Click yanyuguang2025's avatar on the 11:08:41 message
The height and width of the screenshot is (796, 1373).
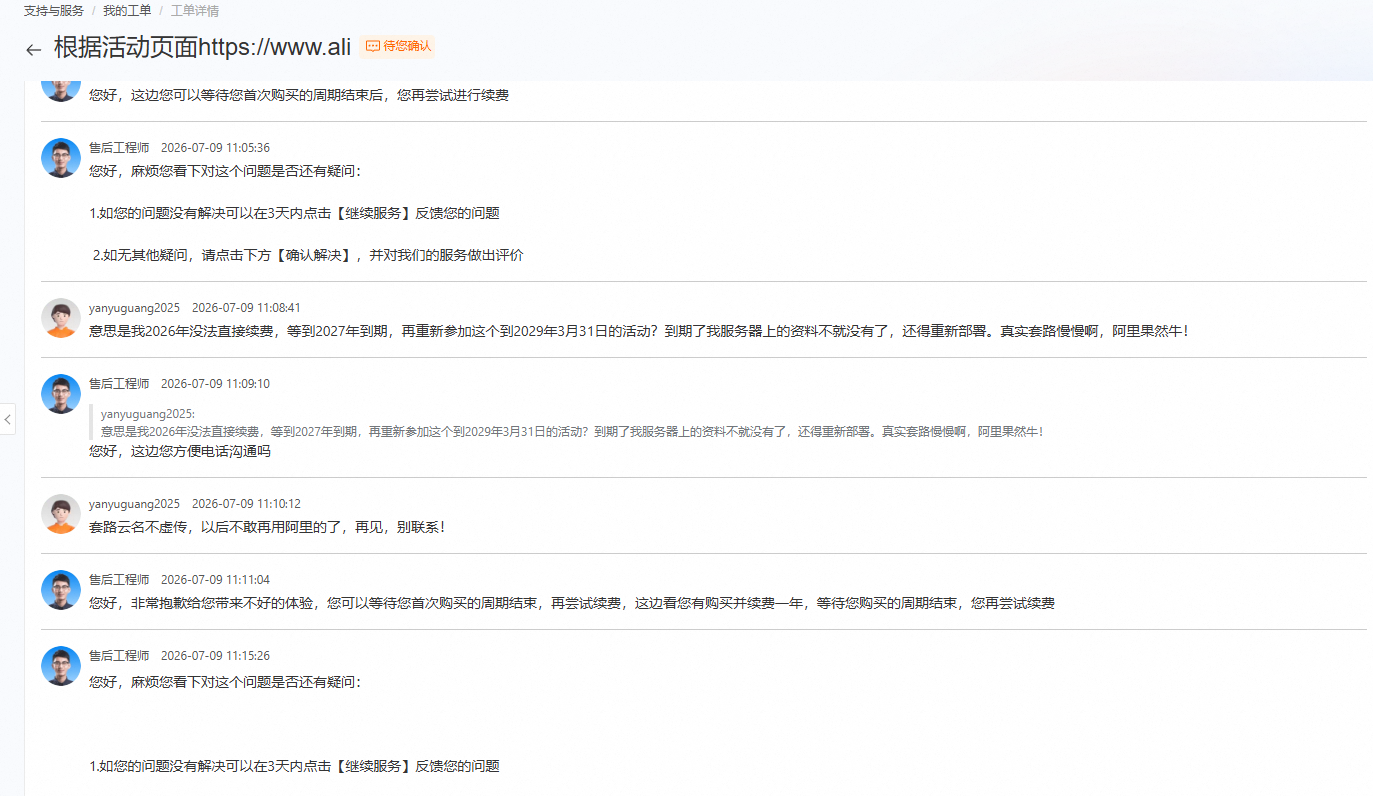pos(61,318)
